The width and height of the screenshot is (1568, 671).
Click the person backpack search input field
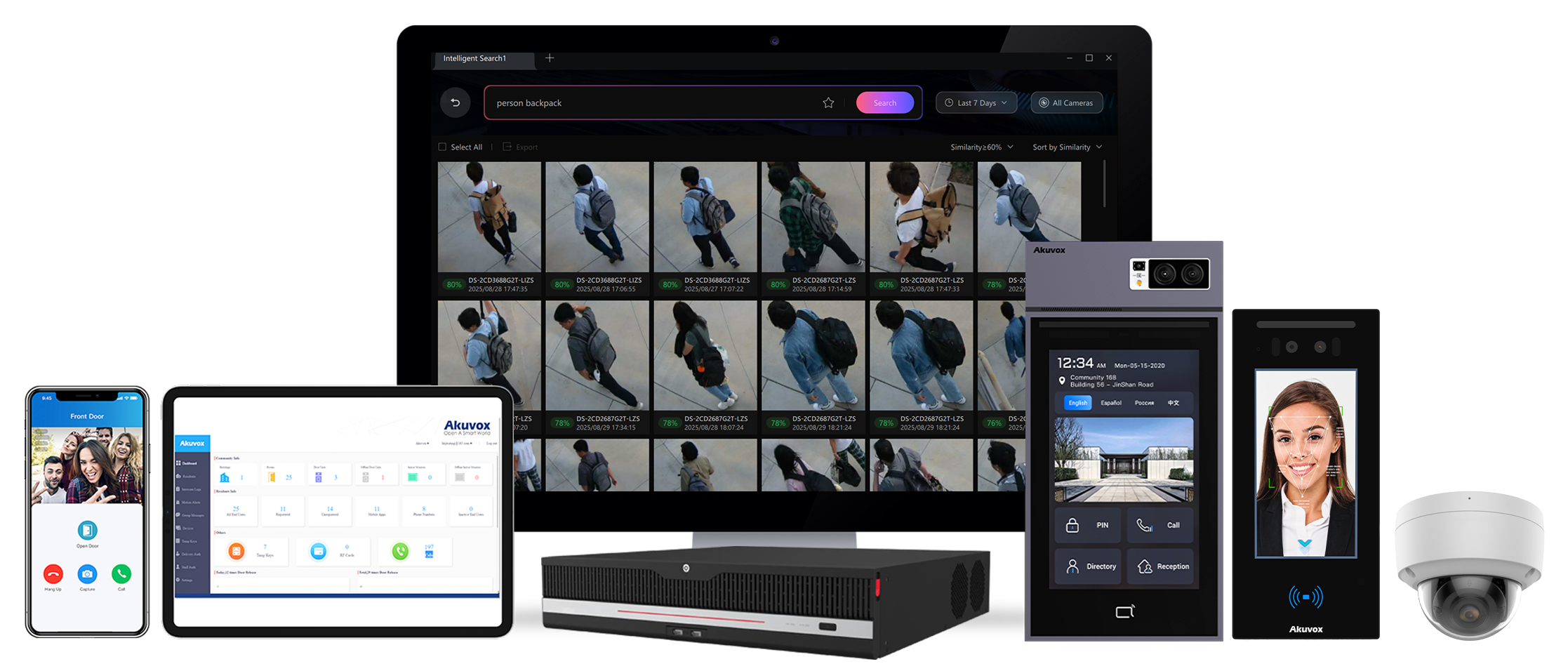pos(653,103)
